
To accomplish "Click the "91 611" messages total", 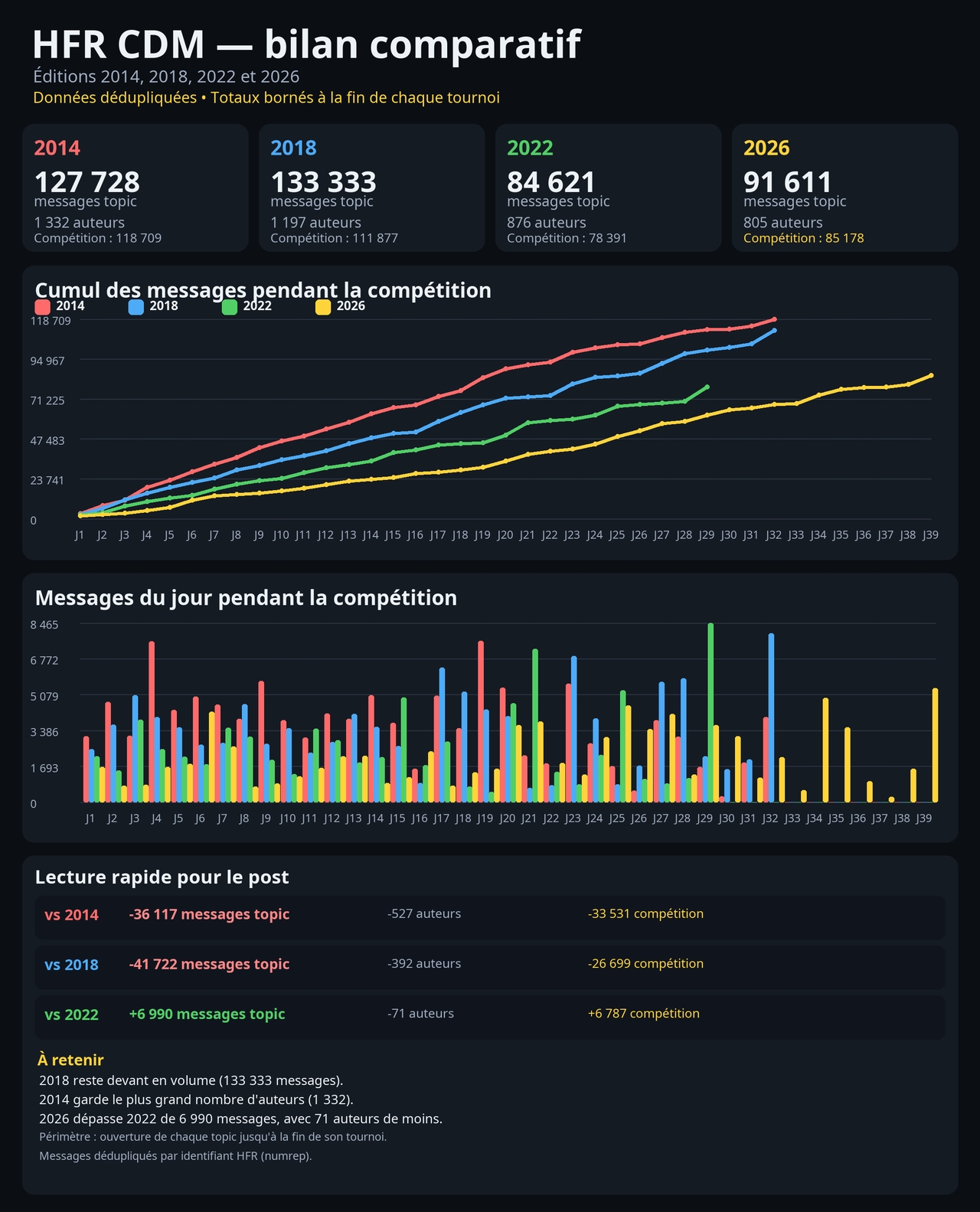I will 788,182.
